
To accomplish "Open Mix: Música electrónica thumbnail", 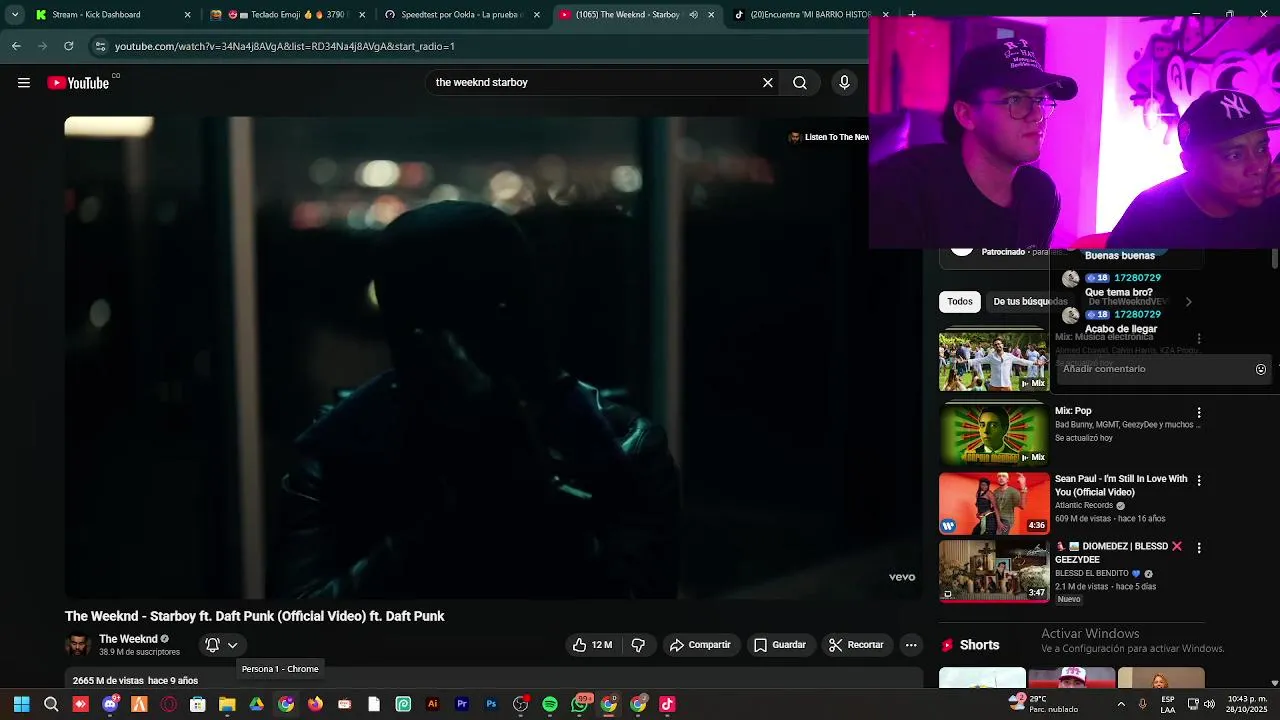I will pos(993,361).
